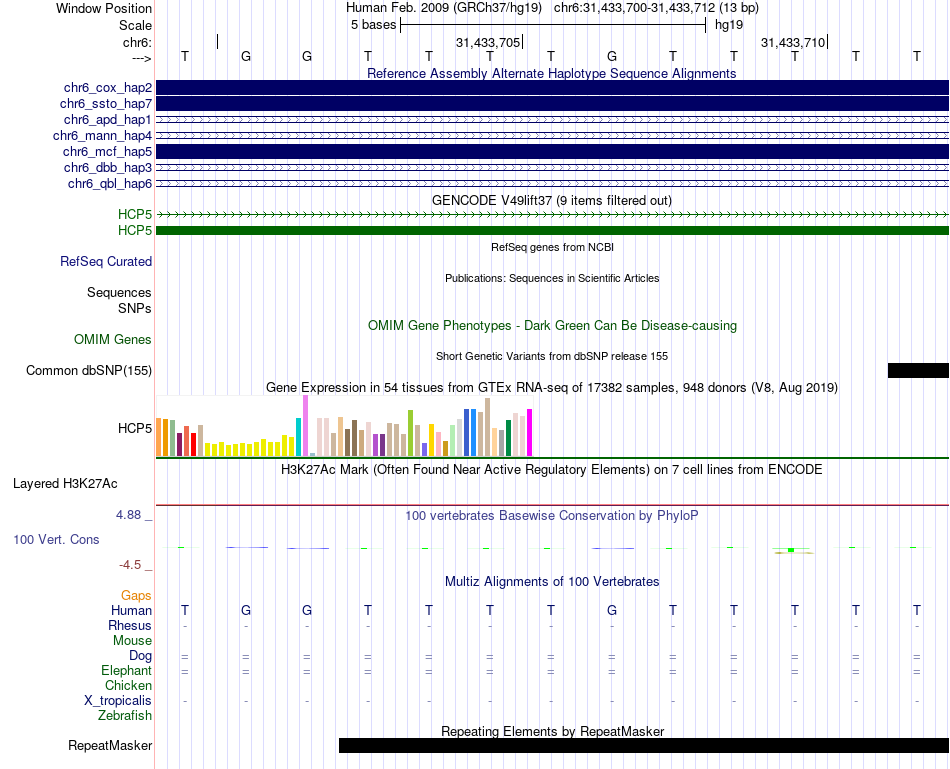Click the 31,433,705 position marker

click(x=490, y=42)
